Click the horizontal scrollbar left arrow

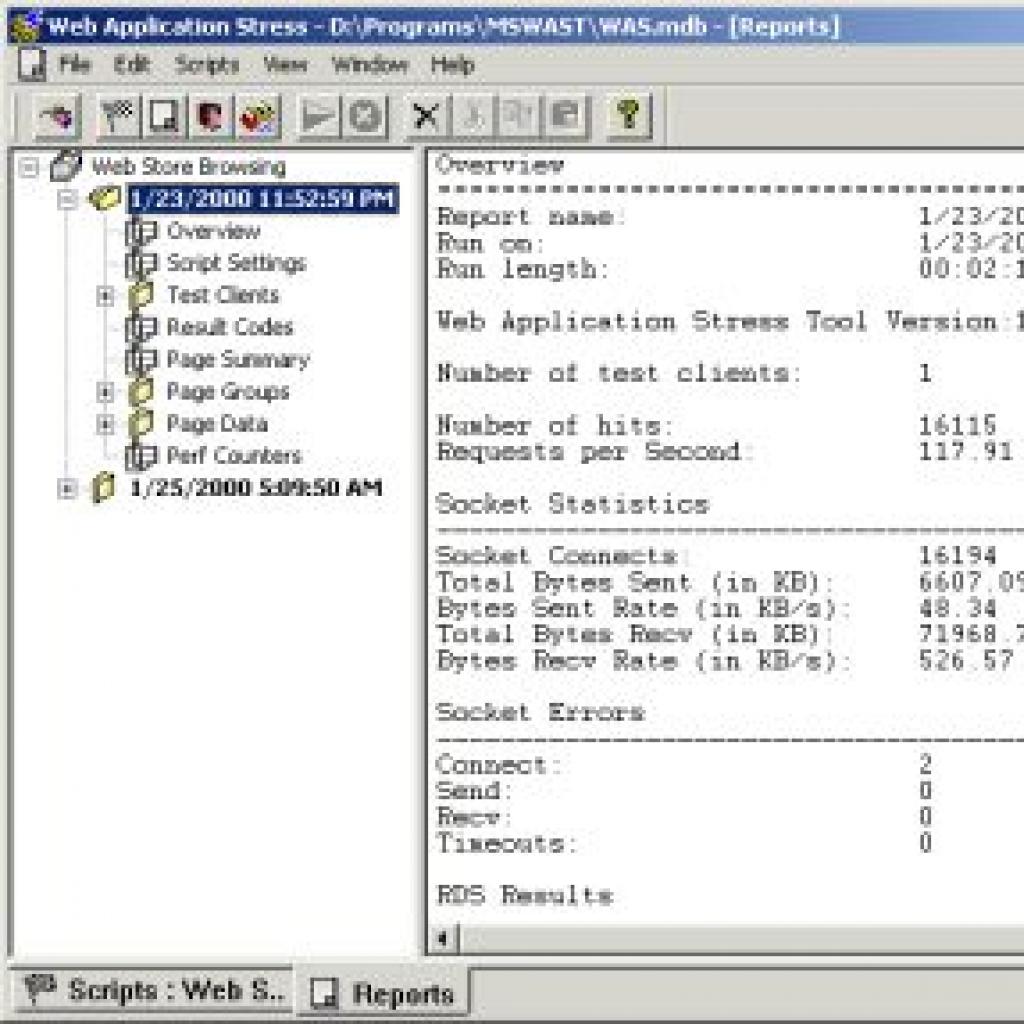pos(443,939)
